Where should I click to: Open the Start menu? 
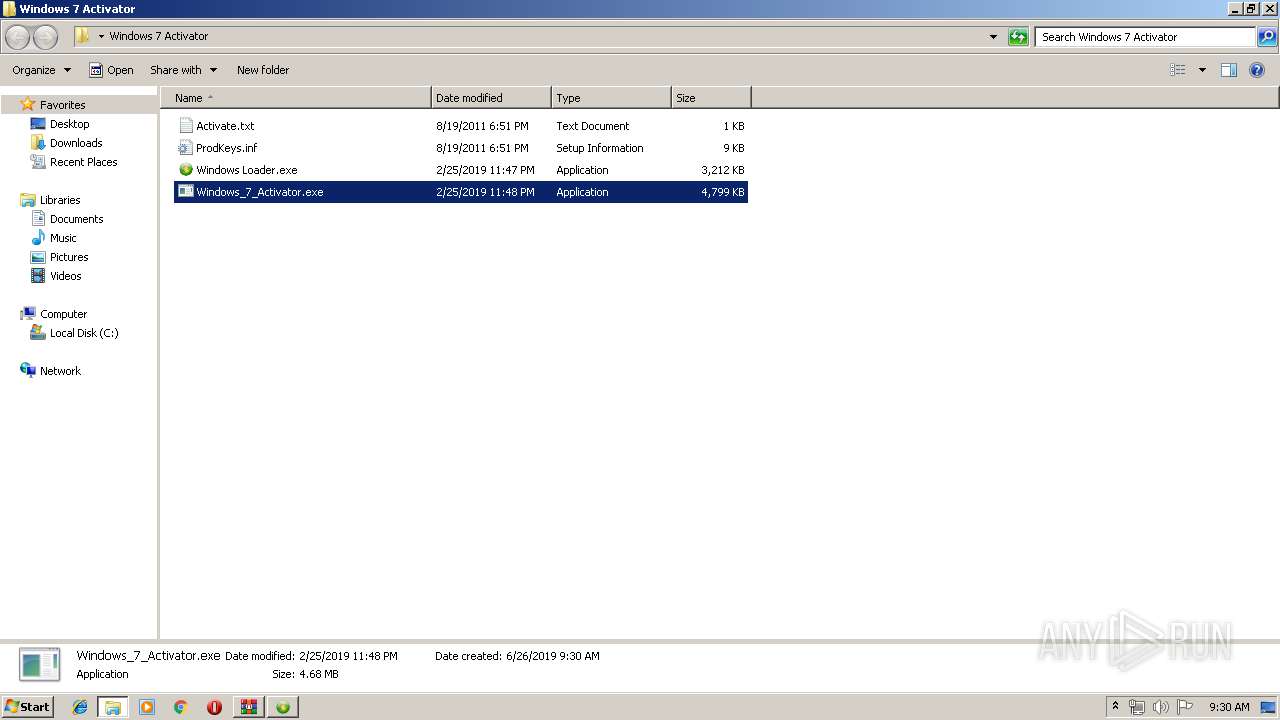click(x=27, y=707)
